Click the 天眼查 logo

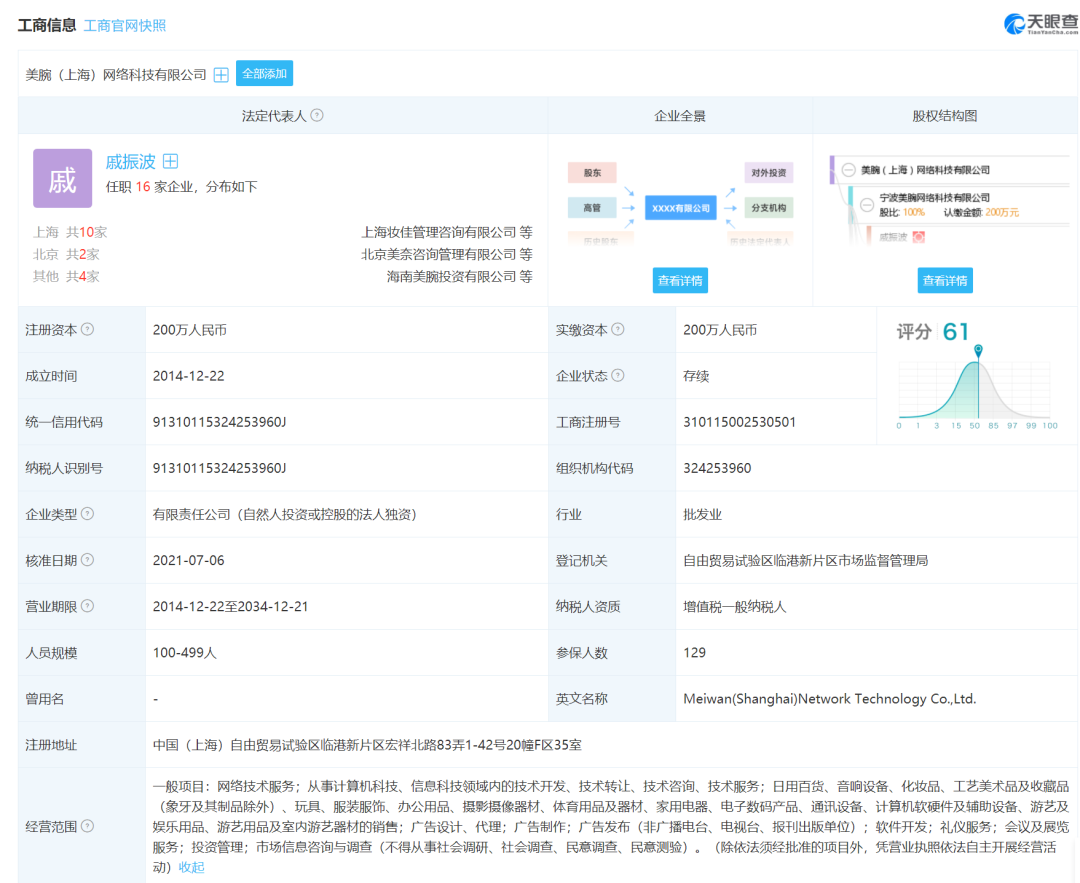tap(1041, 24)
